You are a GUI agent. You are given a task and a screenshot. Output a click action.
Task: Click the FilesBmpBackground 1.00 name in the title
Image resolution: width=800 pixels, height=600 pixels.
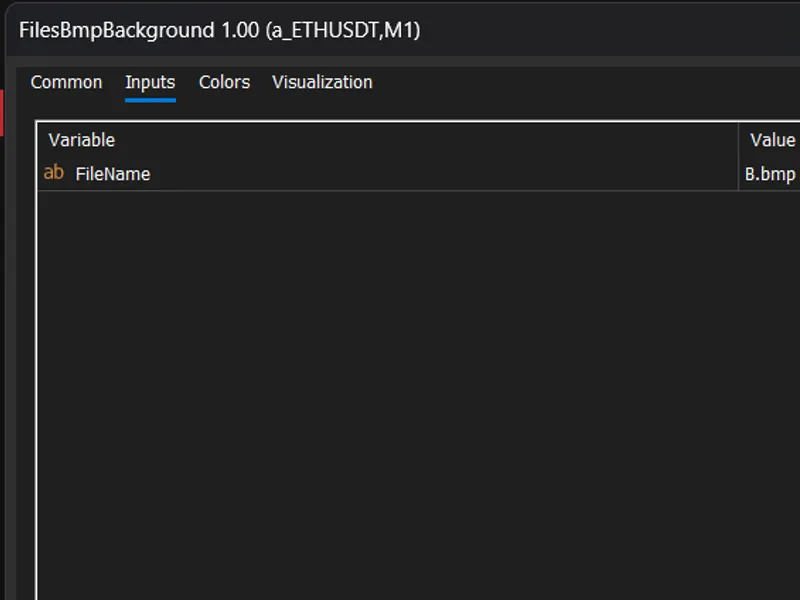pos(139,30)
